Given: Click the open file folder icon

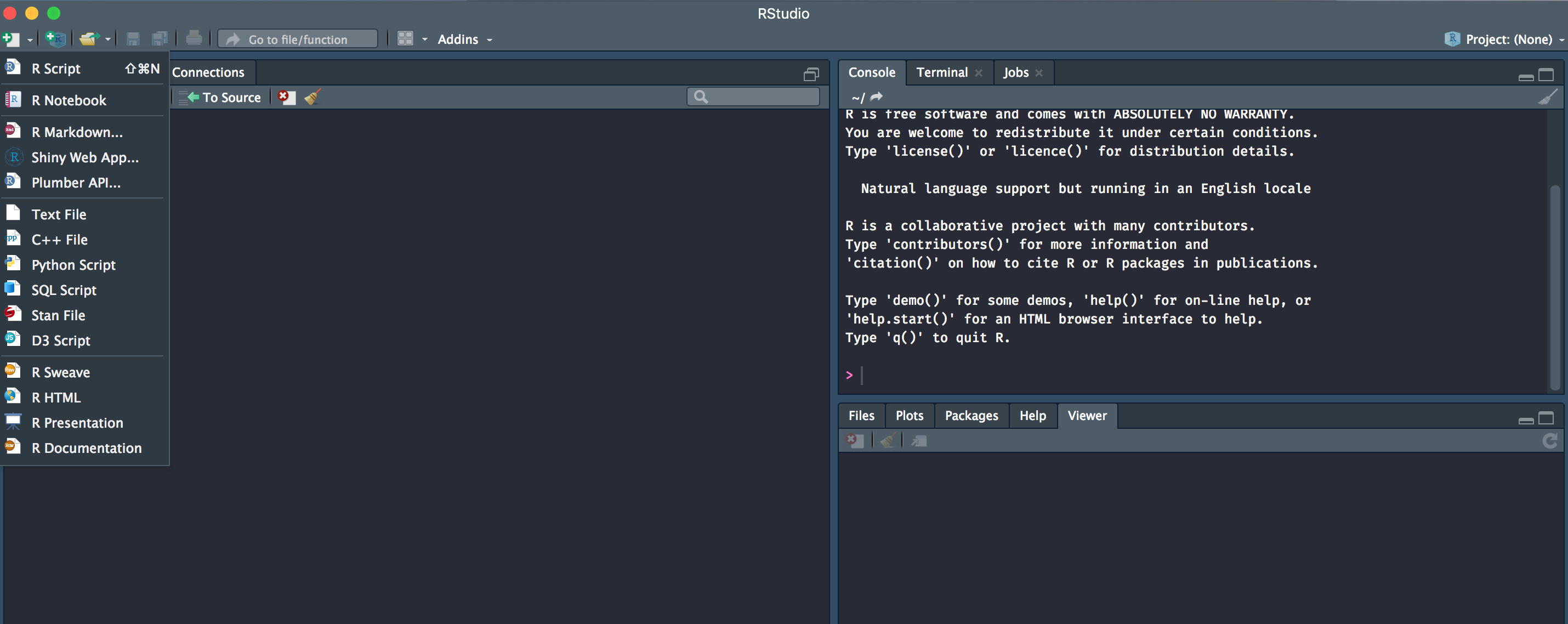Looking at the screenshot, I should click(88, 39).
